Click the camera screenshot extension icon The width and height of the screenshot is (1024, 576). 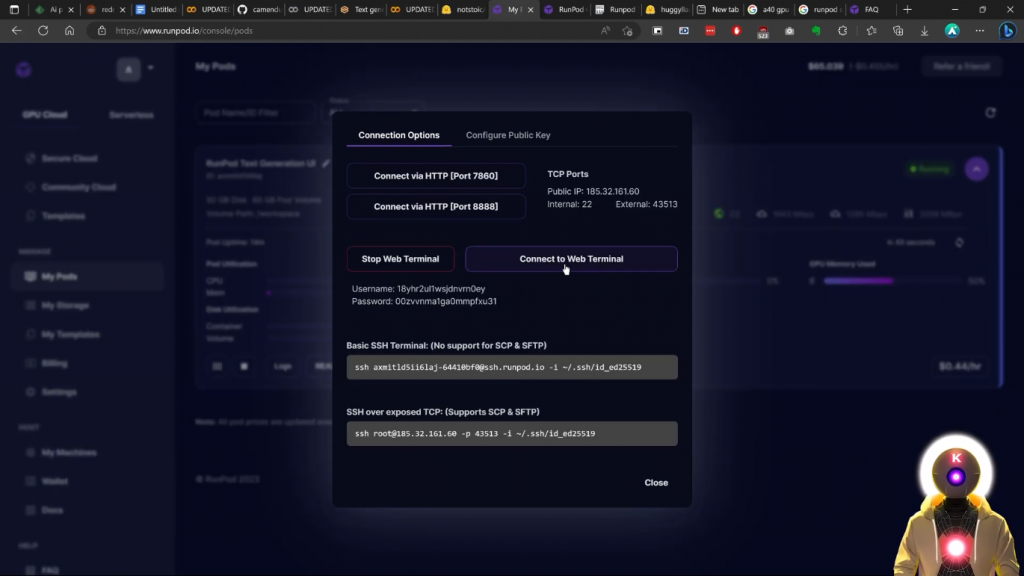click(x=790, y=31)
